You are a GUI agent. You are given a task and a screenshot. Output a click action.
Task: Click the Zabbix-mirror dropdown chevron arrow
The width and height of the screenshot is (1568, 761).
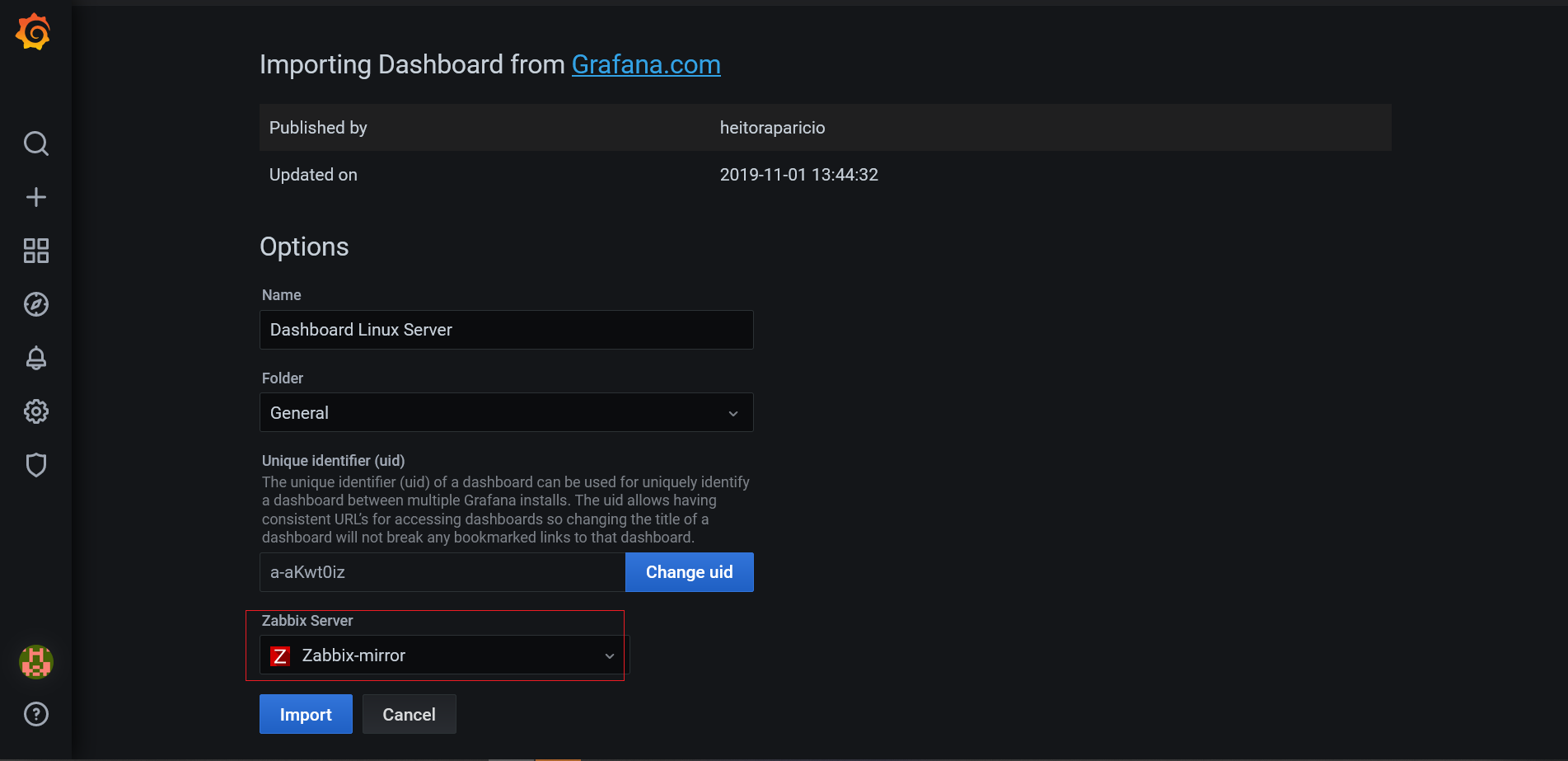pyautogui.click(x=610, y=656)
